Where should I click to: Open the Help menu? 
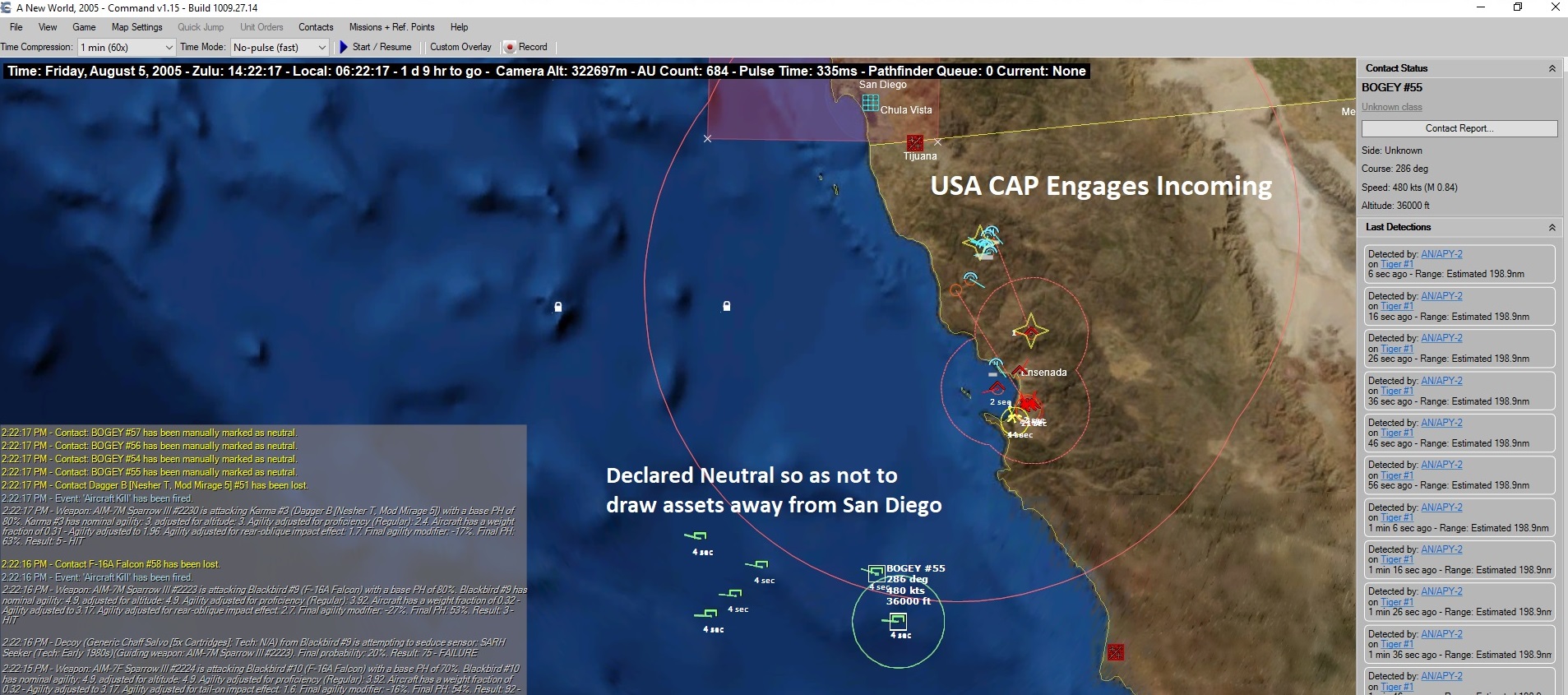coord(460,27)
